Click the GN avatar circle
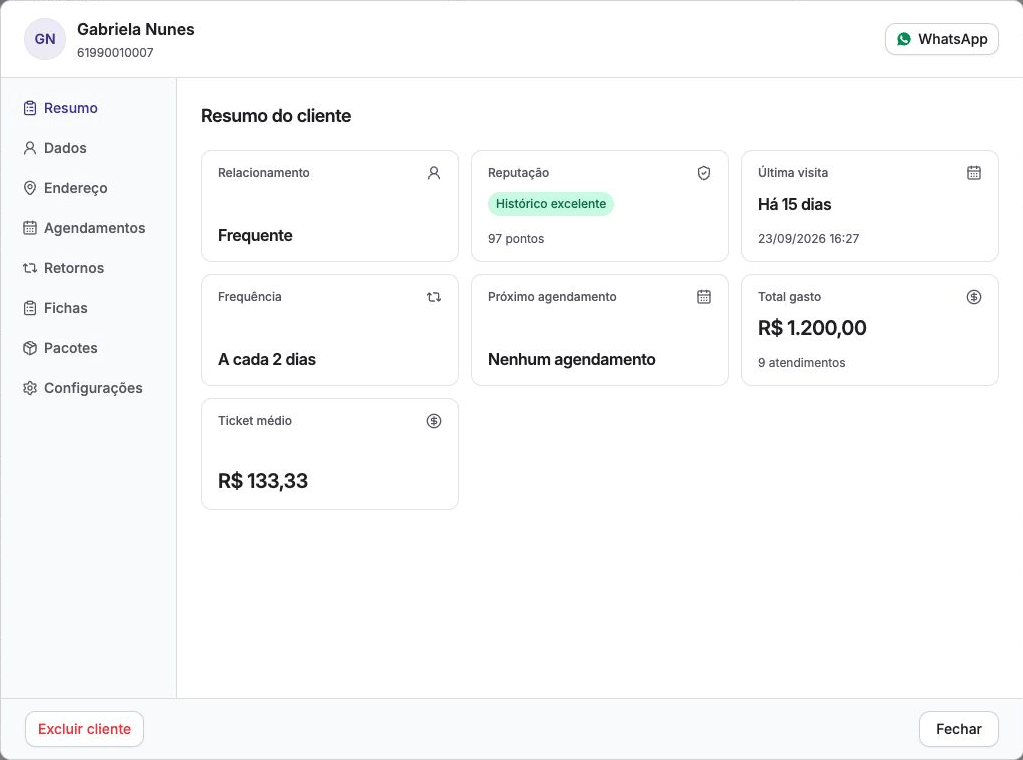 click(x=45, y=39)
